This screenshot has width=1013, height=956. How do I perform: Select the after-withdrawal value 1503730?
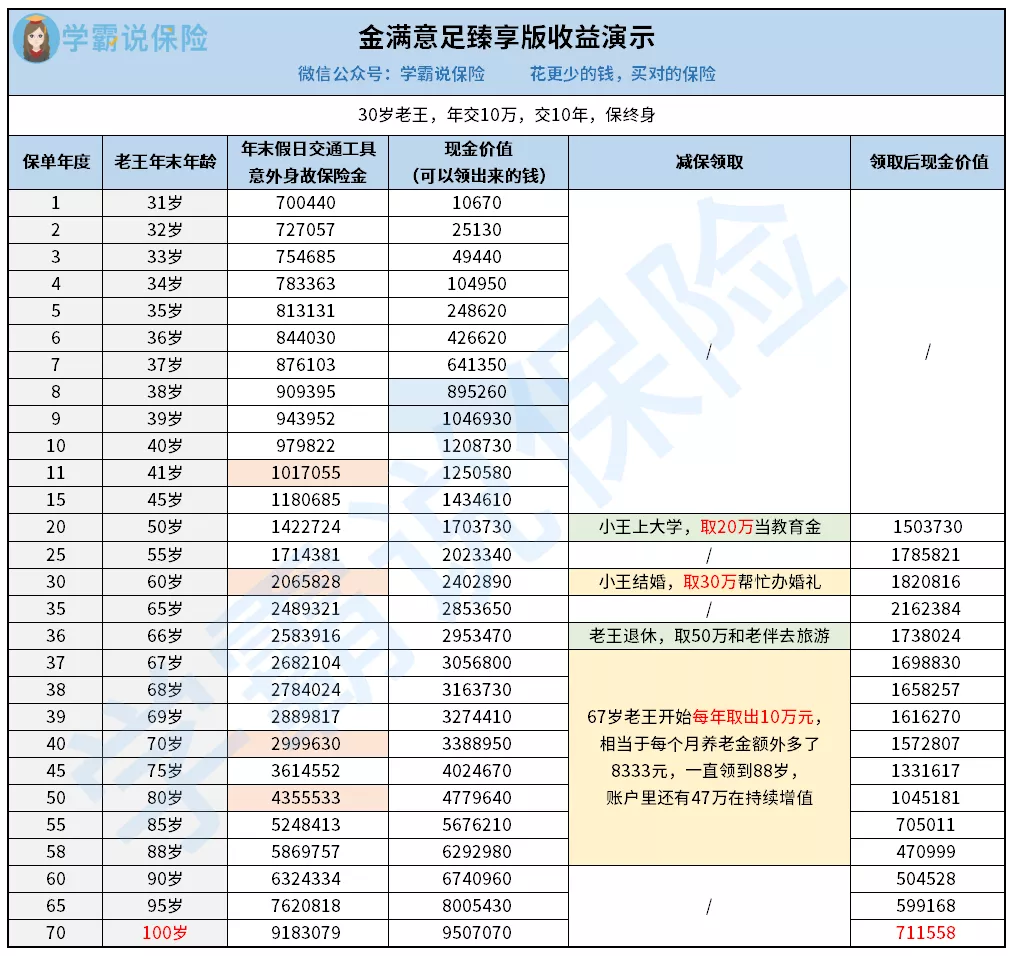click(x=928, y=527)
